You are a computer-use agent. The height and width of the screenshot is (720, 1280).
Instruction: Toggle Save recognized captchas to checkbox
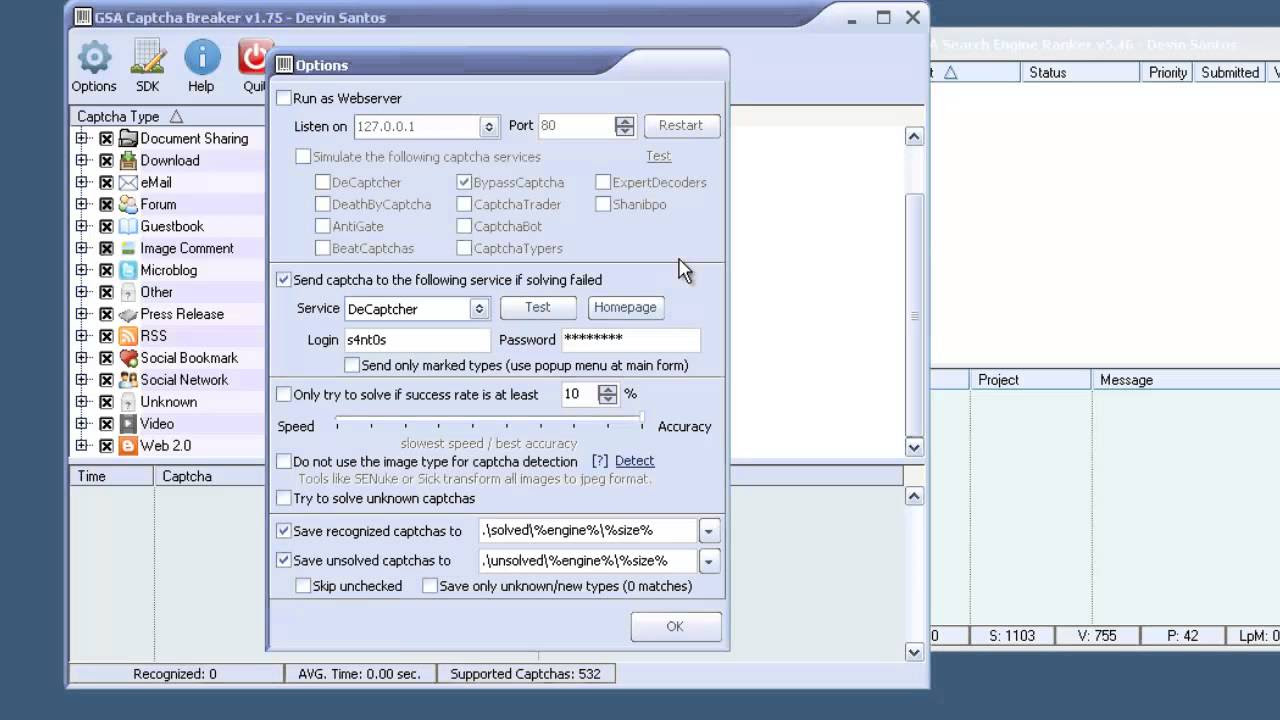[x=284, y=531]
